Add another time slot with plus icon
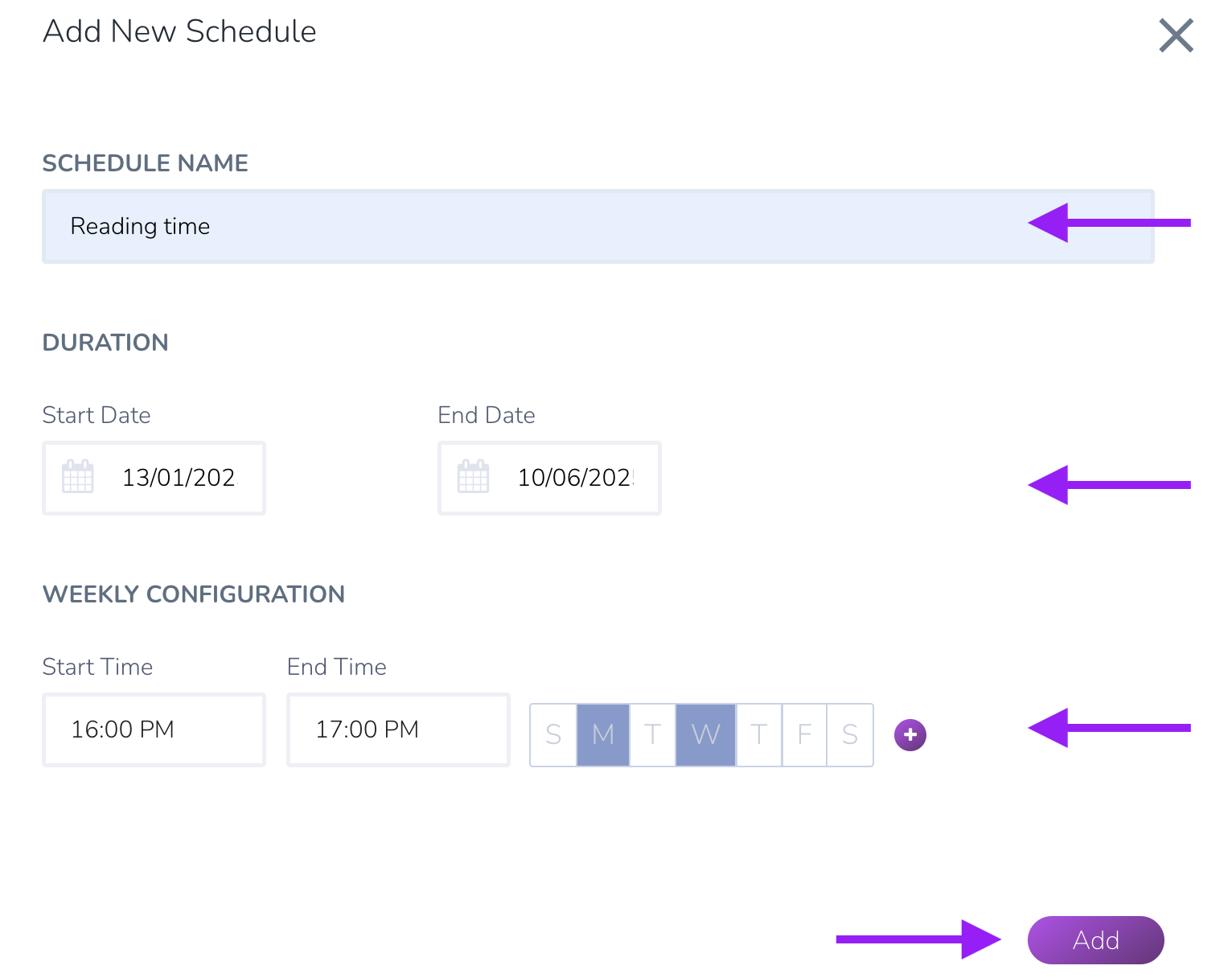This screenshot has height=978, width=1232. (x=910, y=734)
